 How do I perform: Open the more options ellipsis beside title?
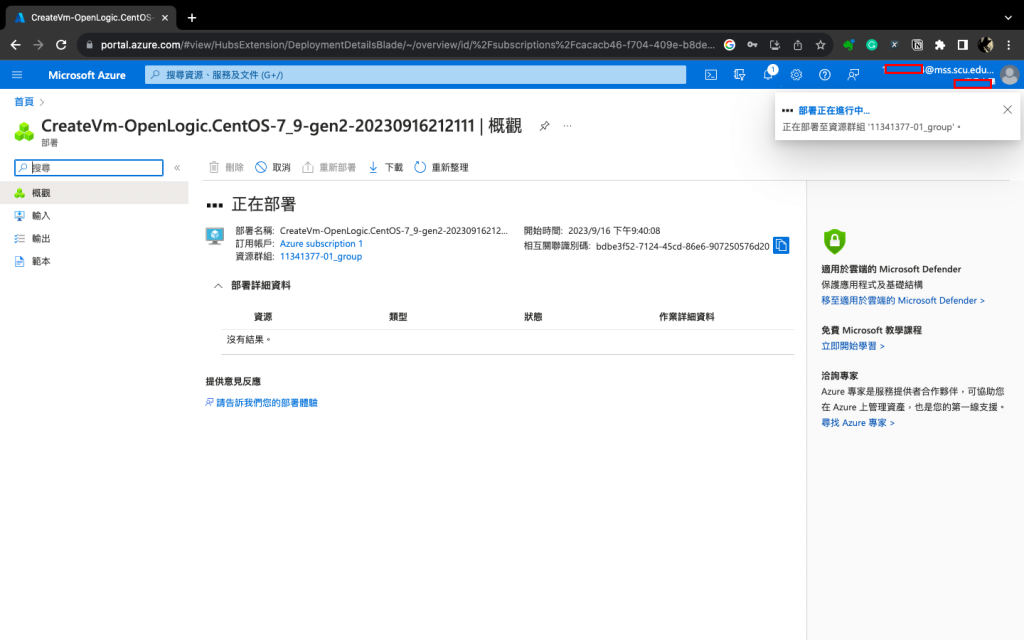567,125
